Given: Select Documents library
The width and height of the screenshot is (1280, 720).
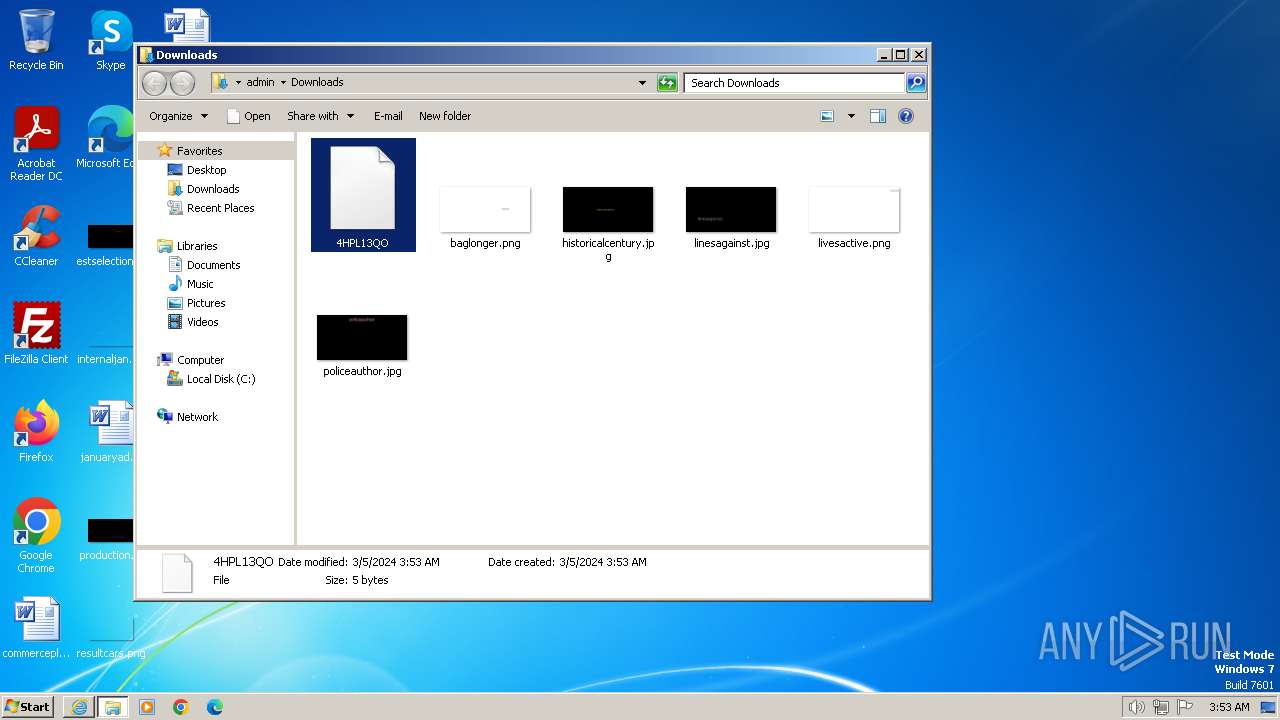Looking at the screenshot, I should pyautogui.click(x=213, y=265).
